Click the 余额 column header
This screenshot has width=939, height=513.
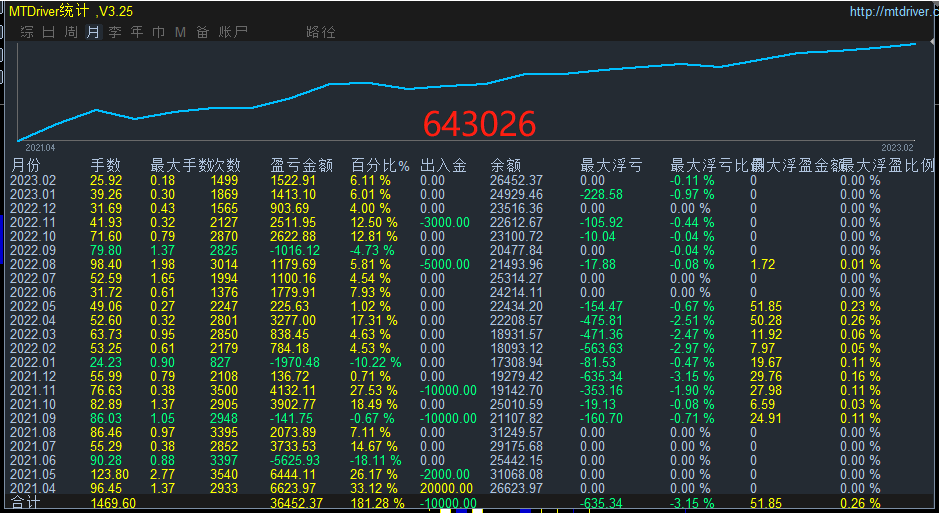(505, 165)
